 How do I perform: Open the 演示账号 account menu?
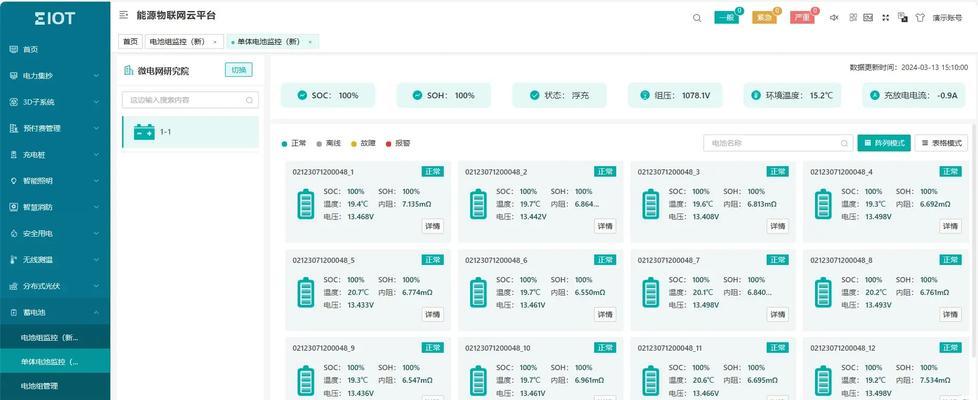947,18
